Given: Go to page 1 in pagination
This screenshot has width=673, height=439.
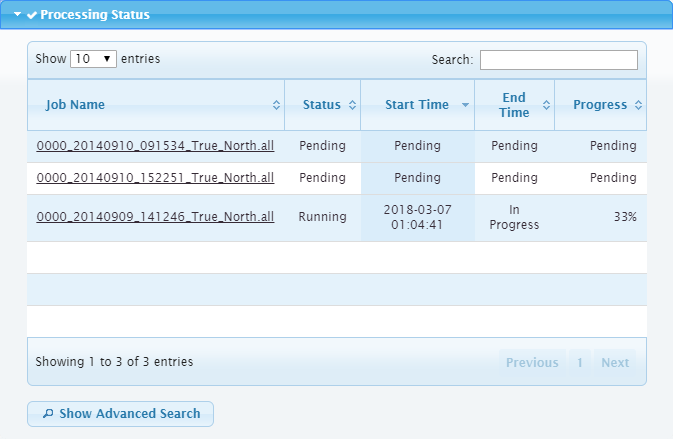Looking at the screenshot, I should pos(580,362).
